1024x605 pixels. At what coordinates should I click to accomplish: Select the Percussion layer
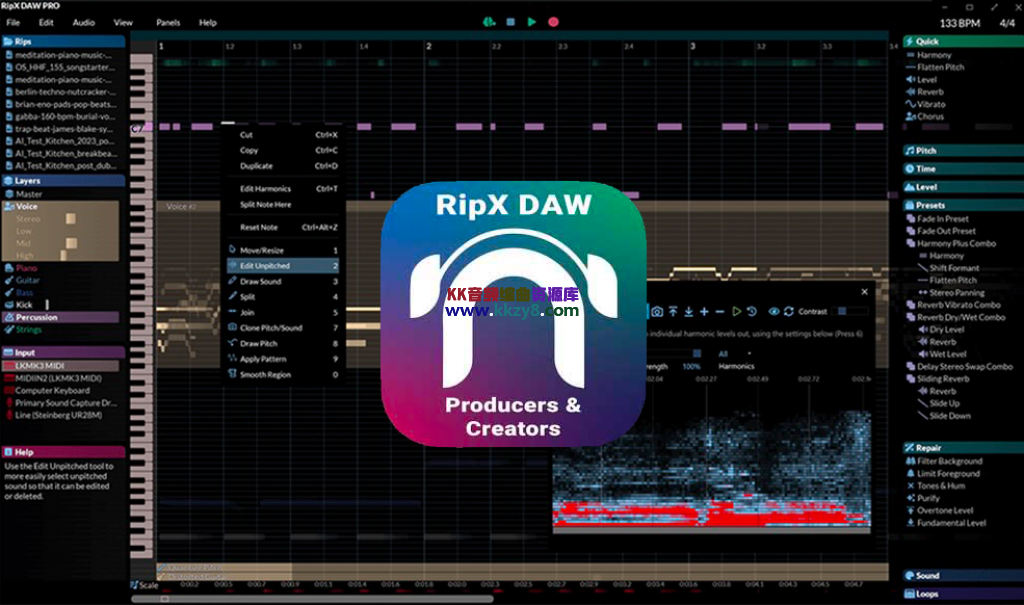[61, 317]
